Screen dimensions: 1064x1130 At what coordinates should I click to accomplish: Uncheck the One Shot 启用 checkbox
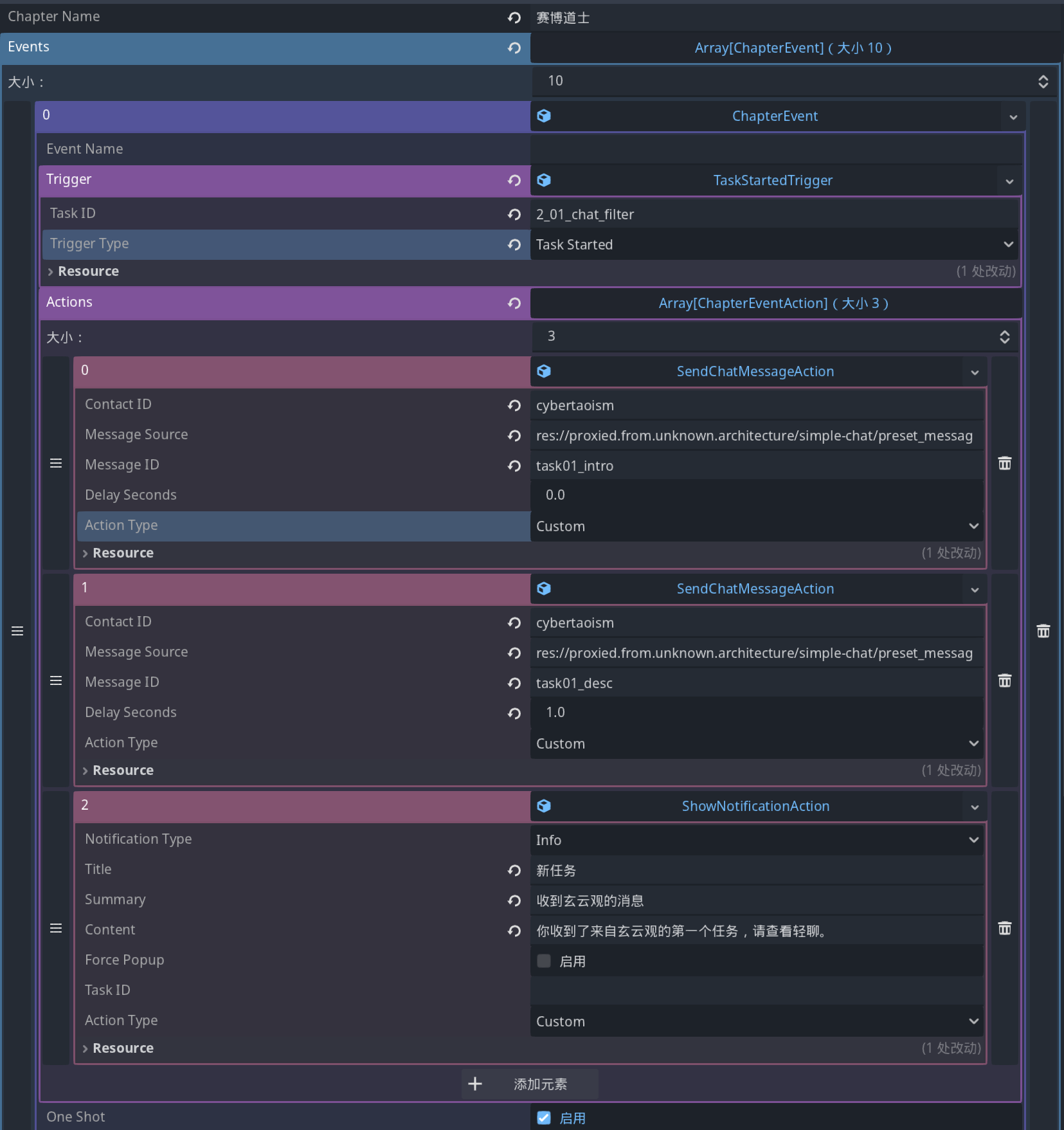(x=544, y=1118)
